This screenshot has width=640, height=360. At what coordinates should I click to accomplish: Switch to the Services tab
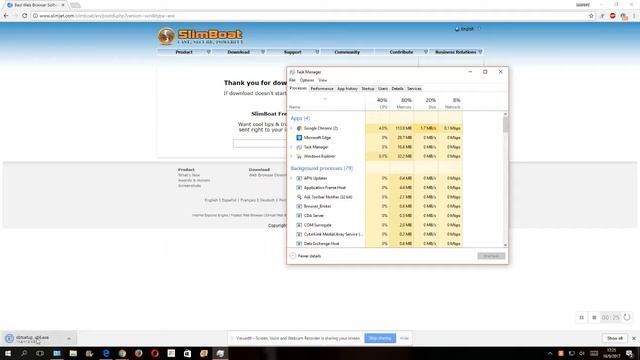click(414, 89)
